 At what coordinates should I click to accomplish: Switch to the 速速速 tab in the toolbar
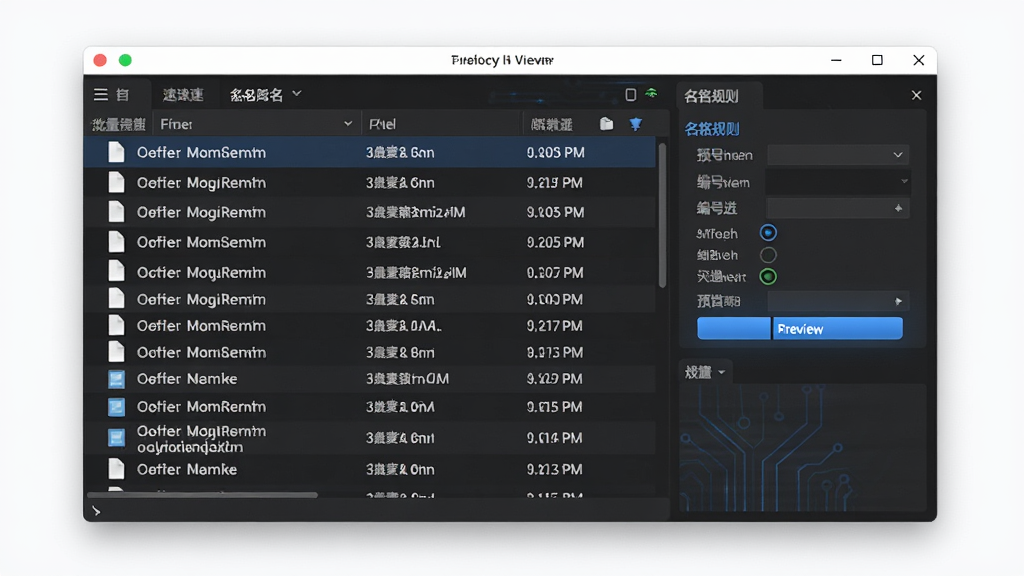(183, 95)
